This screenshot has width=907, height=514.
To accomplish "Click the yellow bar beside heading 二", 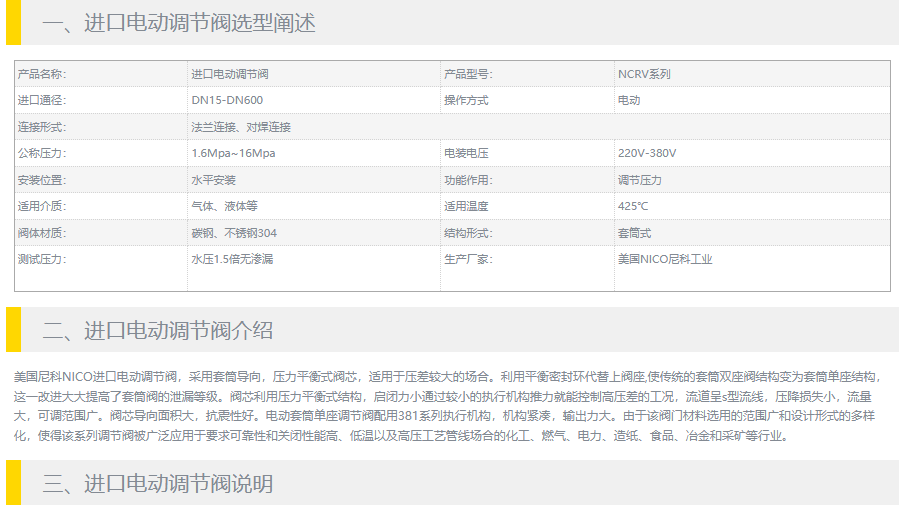I will (13, 330).
